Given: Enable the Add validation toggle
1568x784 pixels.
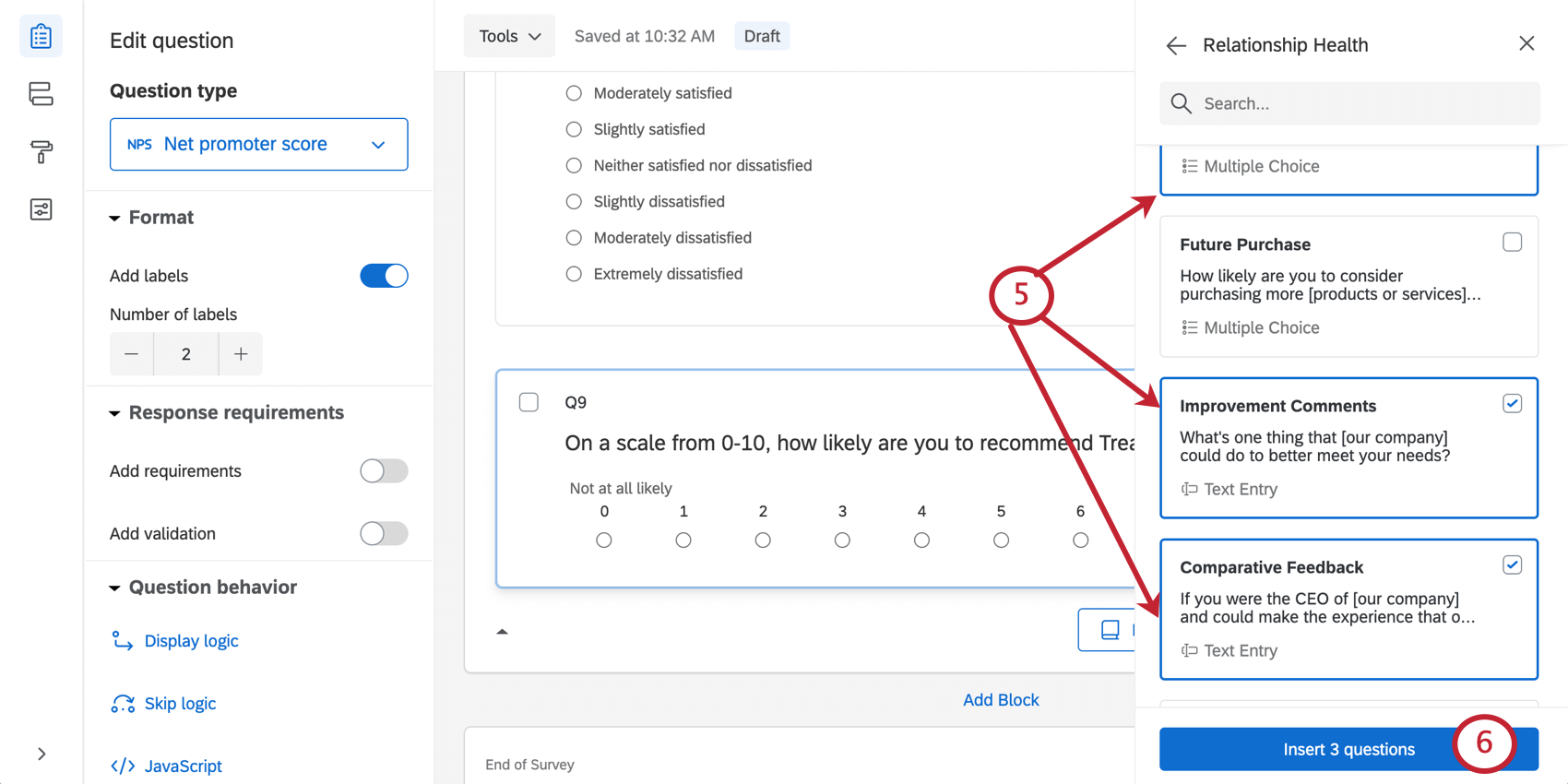Looking at the screenshot, I should [x=384, y=533].
